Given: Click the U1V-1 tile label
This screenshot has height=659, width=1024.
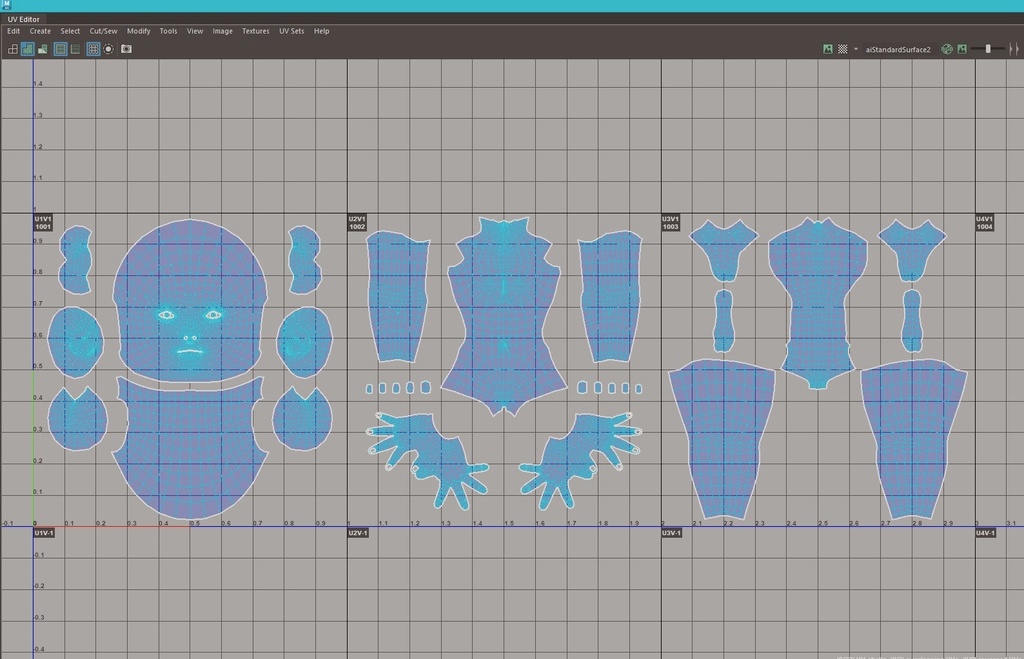Looking at the screenshot, I should tap(44, 533).
